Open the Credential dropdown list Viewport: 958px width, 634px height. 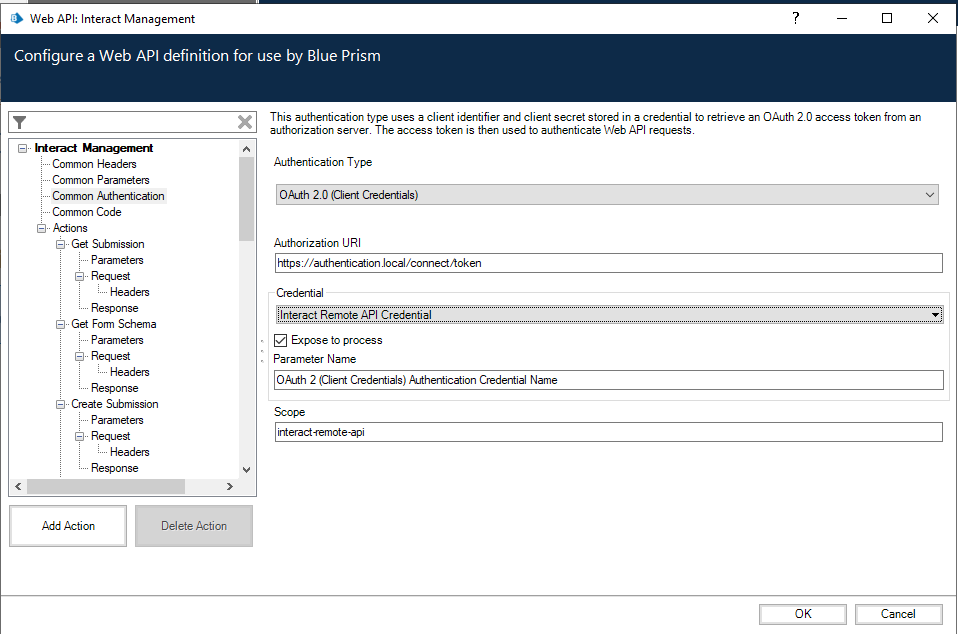pos(609,315)
